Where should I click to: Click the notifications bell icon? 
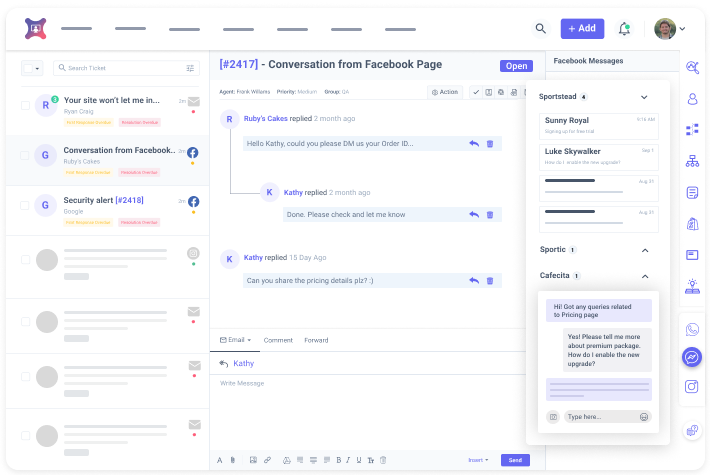pos(625,29)
